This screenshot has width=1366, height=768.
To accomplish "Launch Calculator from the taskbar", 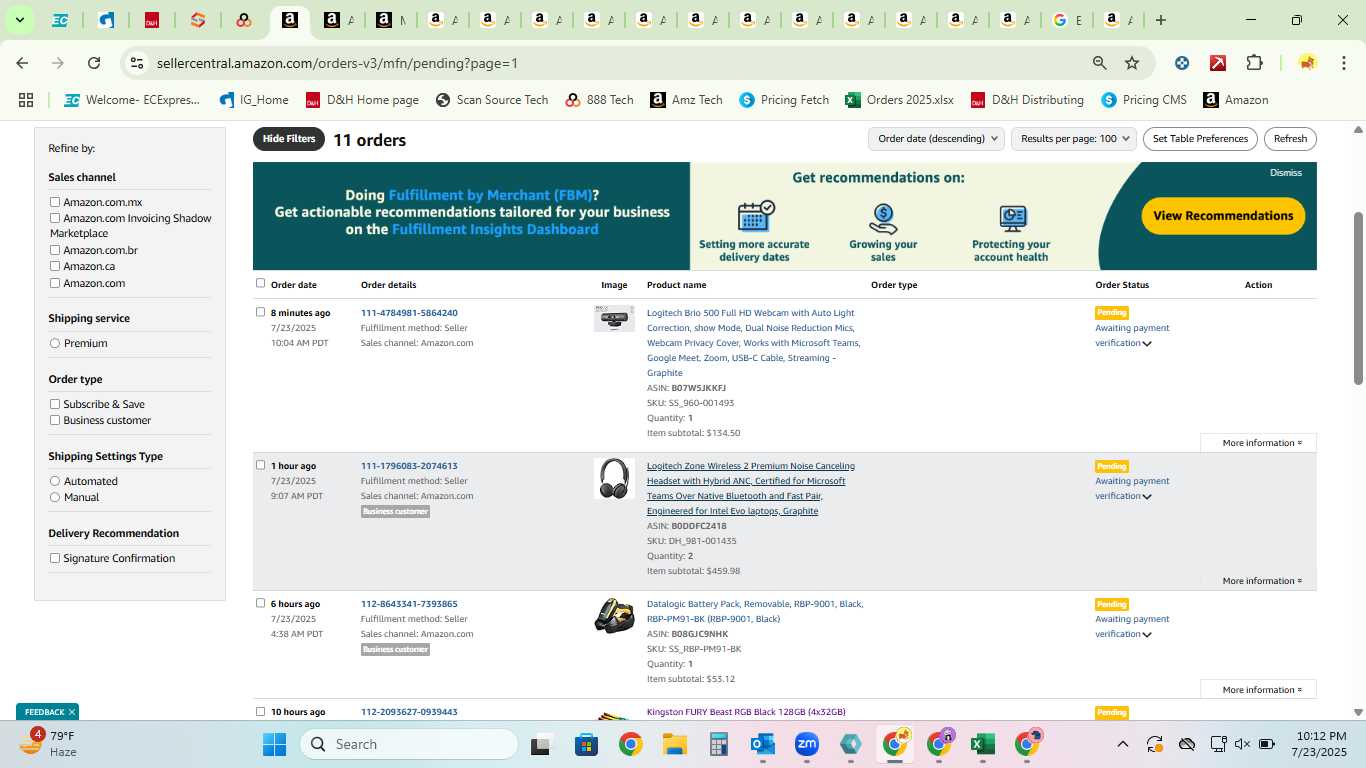I will tap(718, 744).
